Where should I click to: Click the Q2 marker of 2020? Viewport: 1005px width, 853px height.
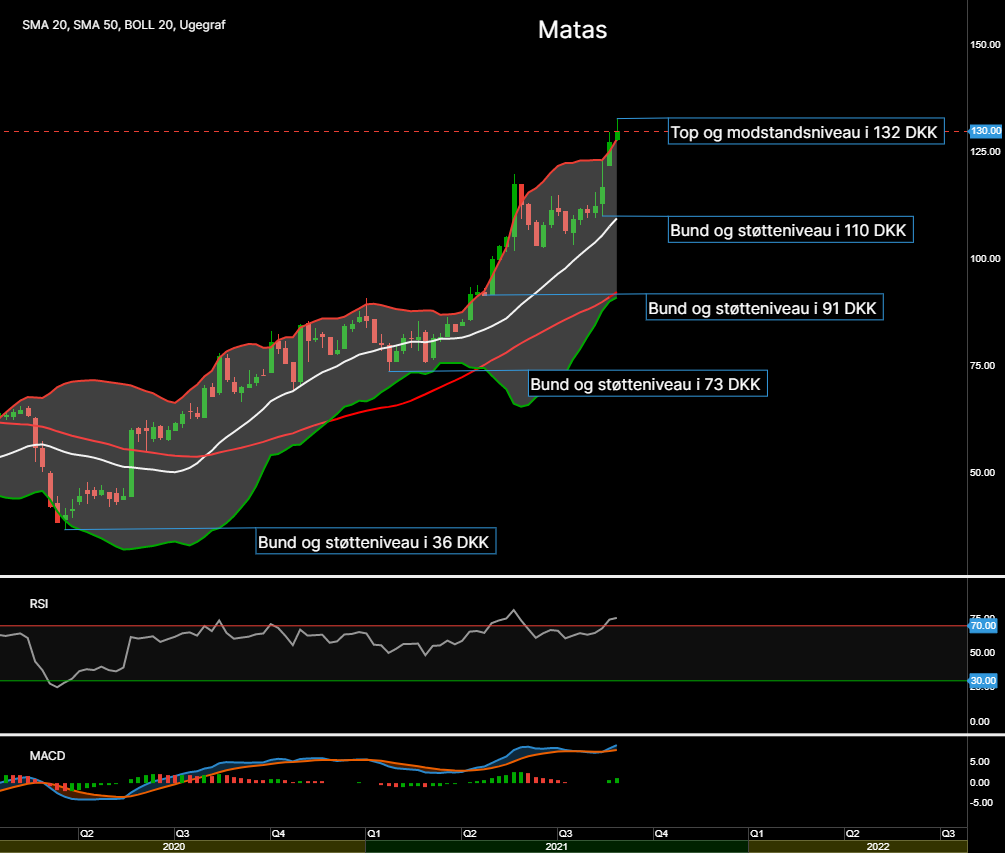(x=87, y=834)
